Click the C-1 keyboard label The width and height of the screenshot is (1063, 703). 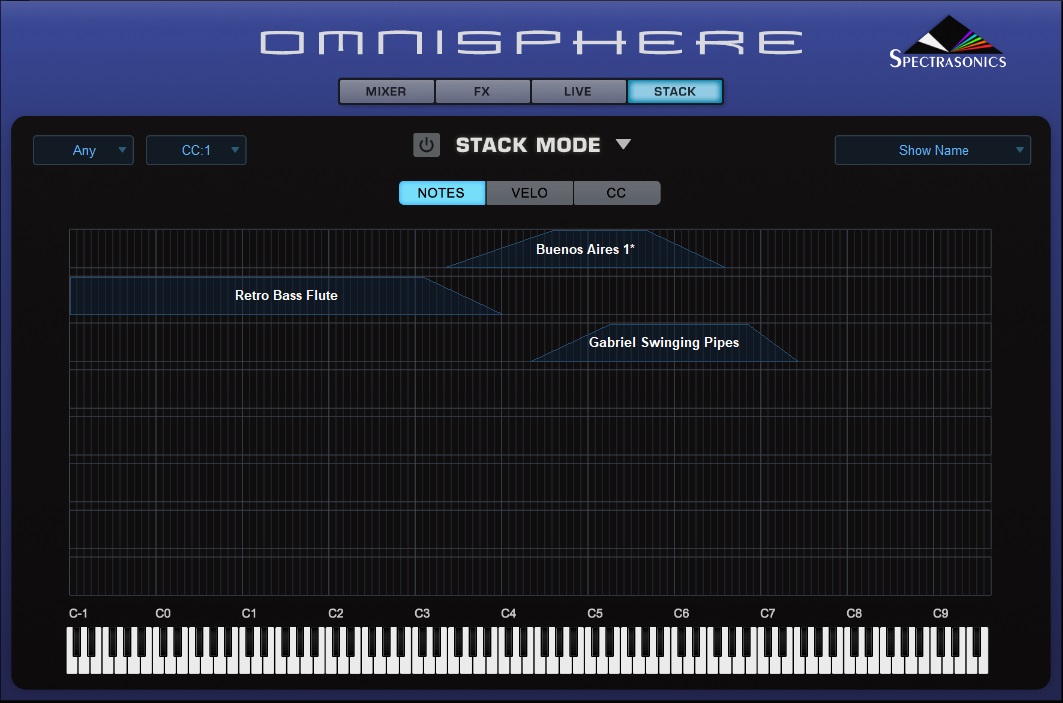(x=78, y=614)
